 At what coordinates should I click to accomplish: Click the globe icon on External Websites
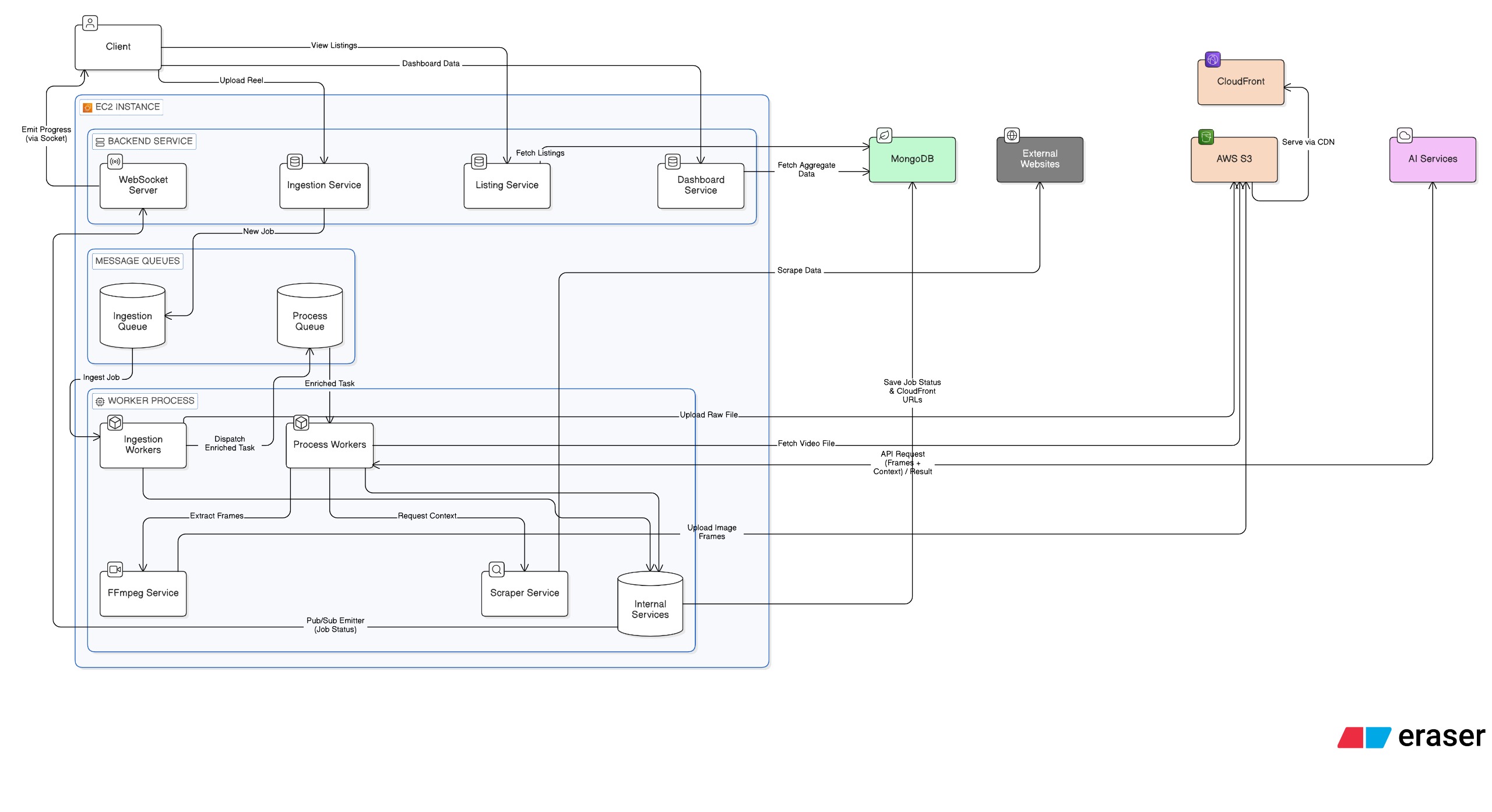pos(1012,136)
